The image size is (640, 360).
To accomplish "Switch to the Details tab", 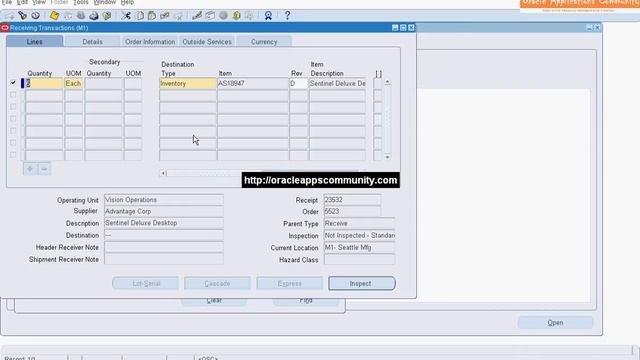I will 93,42.
